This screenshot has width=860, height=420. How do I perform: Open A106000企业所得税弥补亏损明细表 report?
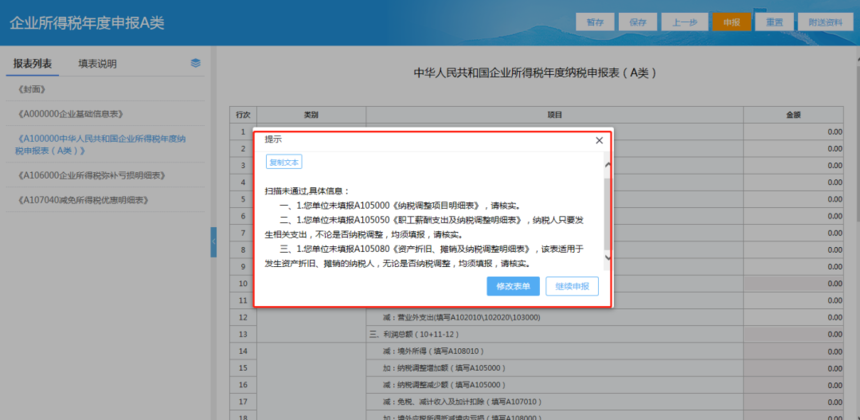(x=91, y=175)
